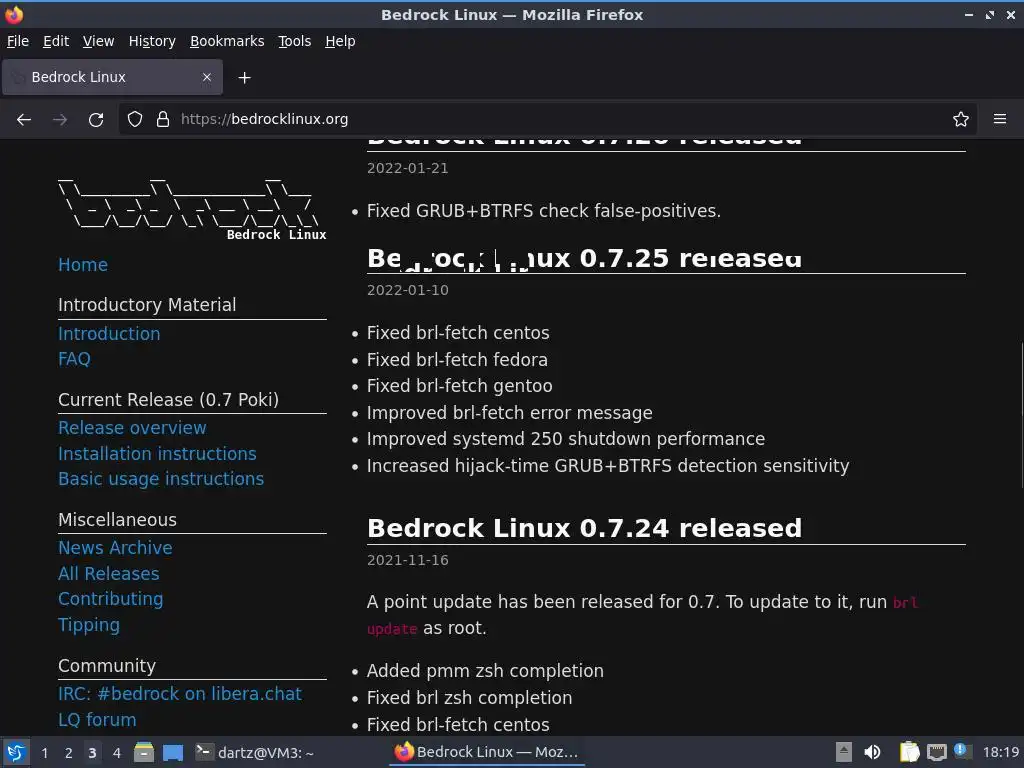Image resolution: width=1024 pixels, height=768 pixels.
Task: Follow the Home sidebar link
Action: tap(83, 264)
